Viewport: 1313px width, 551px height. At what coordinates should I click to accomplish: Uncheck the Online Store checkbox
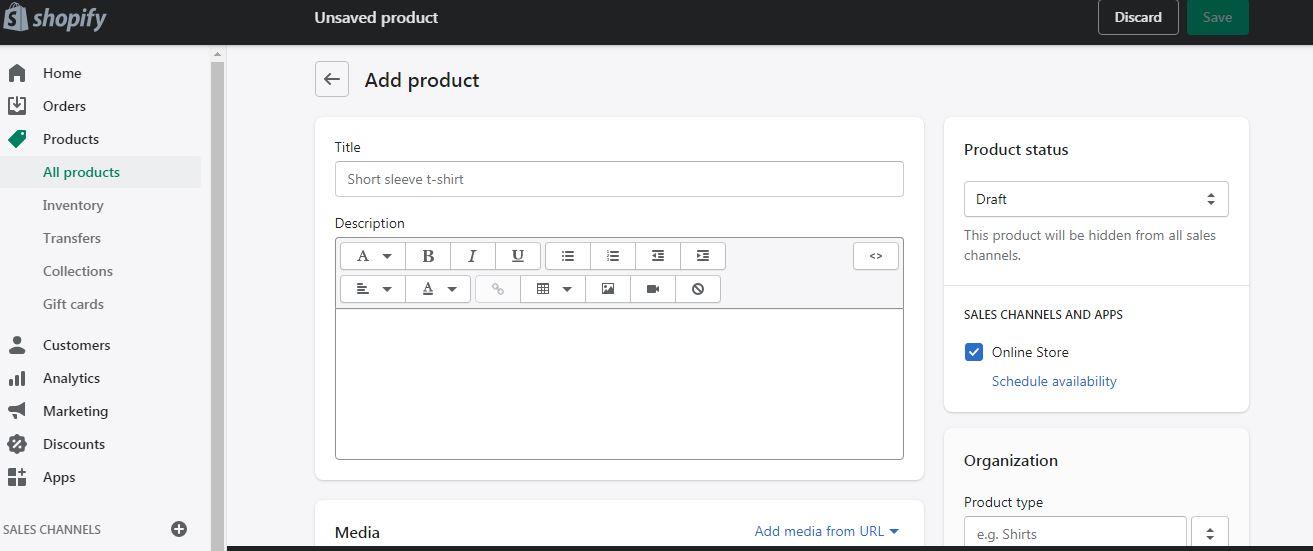coord(974,352)
